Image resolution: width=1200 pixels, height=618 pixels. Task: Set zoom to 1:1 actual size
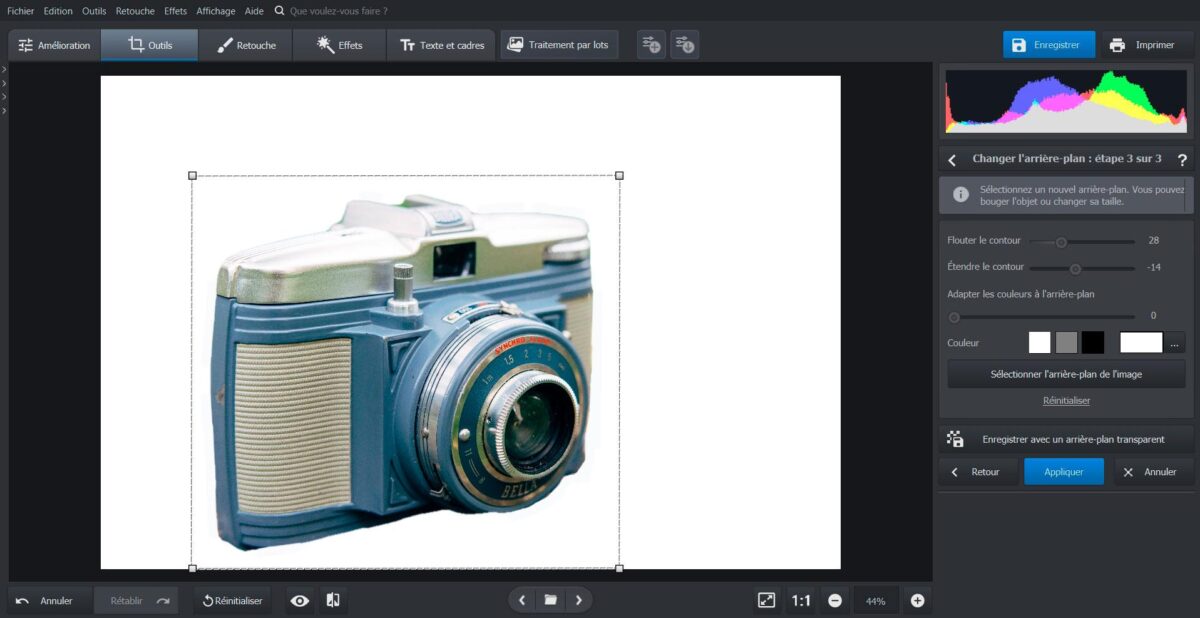pyautogui.click(x=801, y=601)
